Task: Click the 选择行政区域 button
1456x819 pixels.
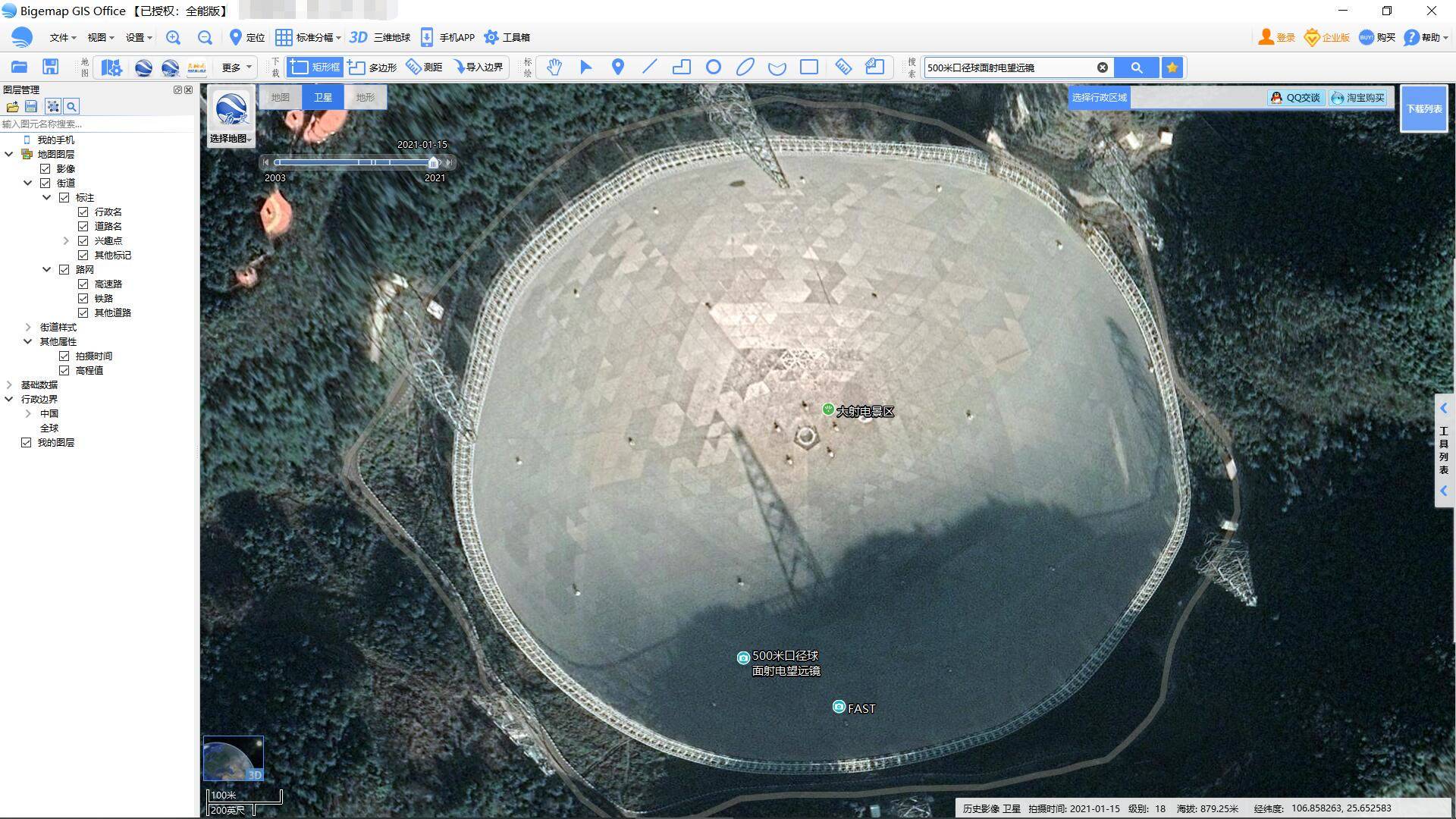Action: pos(1099,98)
